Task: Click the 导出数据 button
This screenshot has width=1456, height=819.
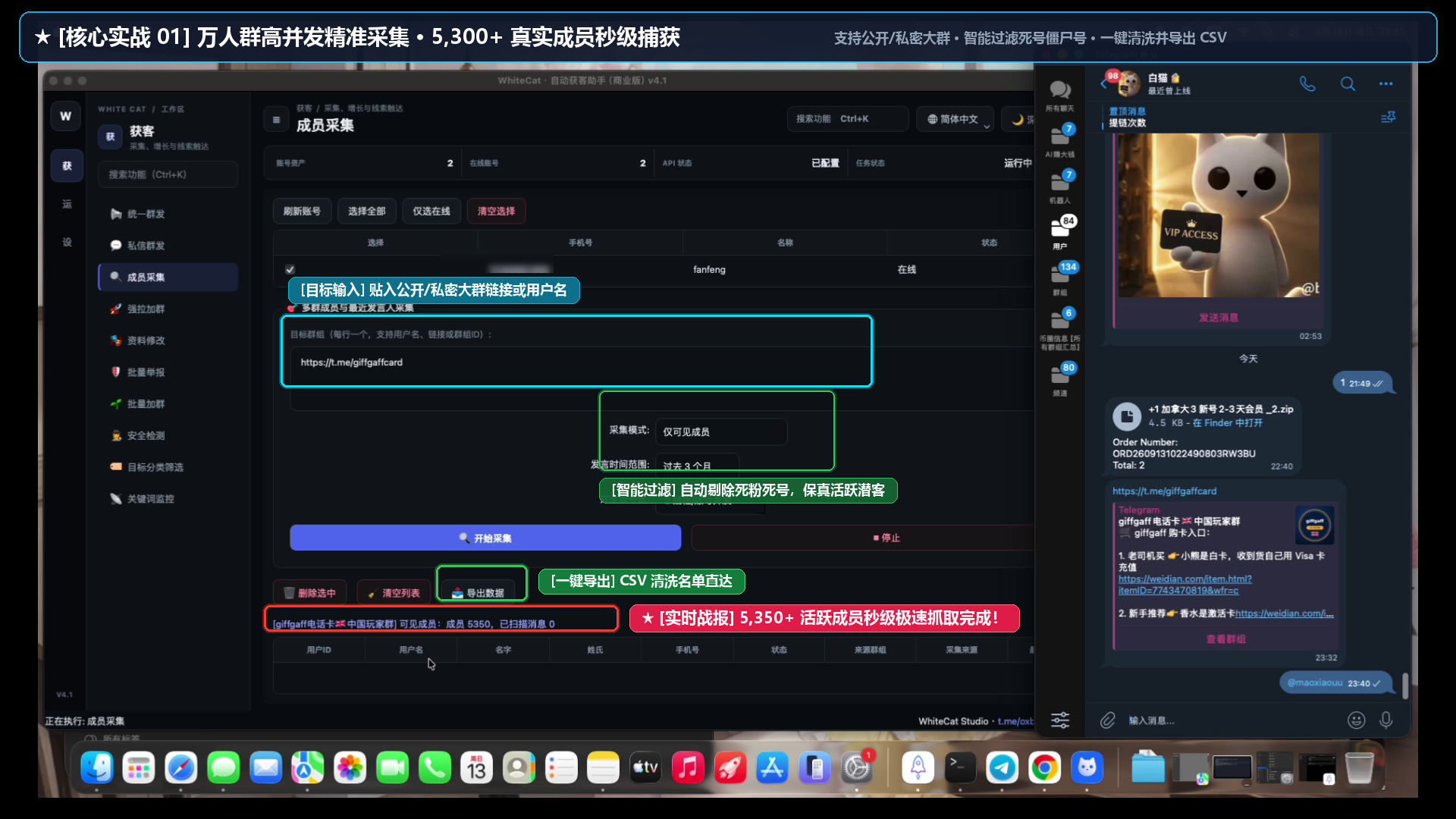Action: [478, 593]
